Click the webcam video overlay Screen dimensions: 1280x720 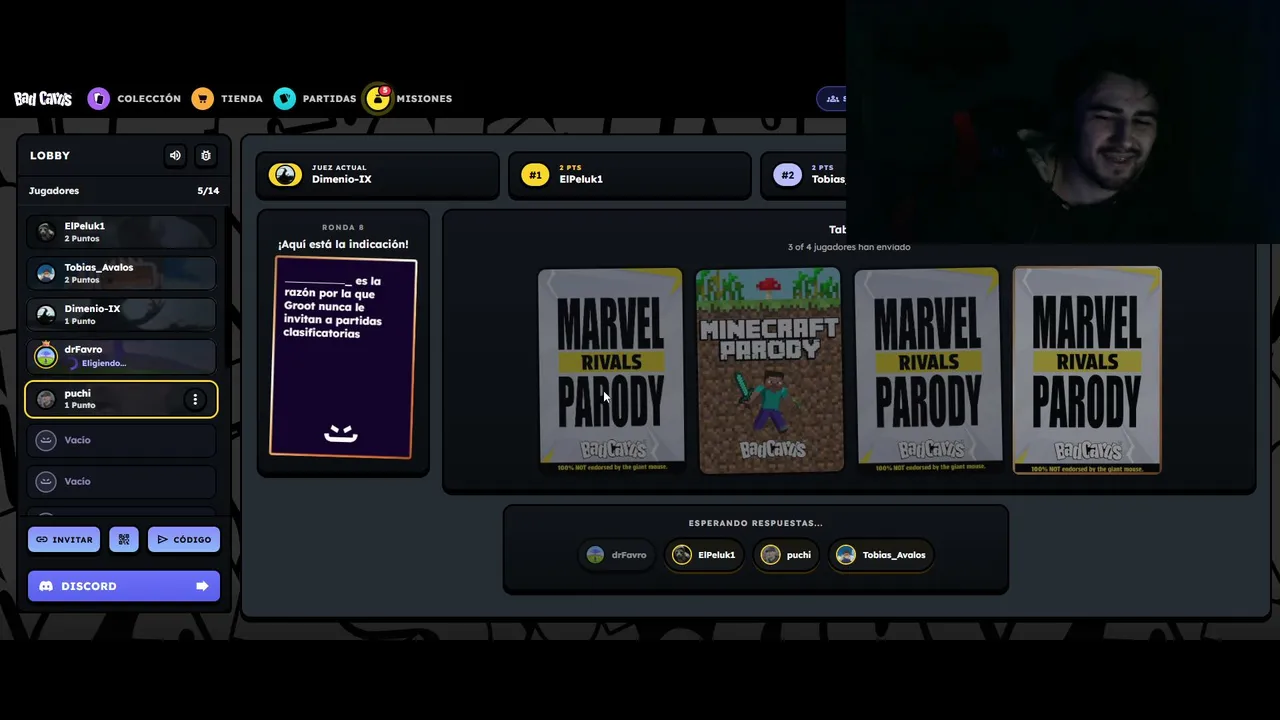pos(1063,122)
